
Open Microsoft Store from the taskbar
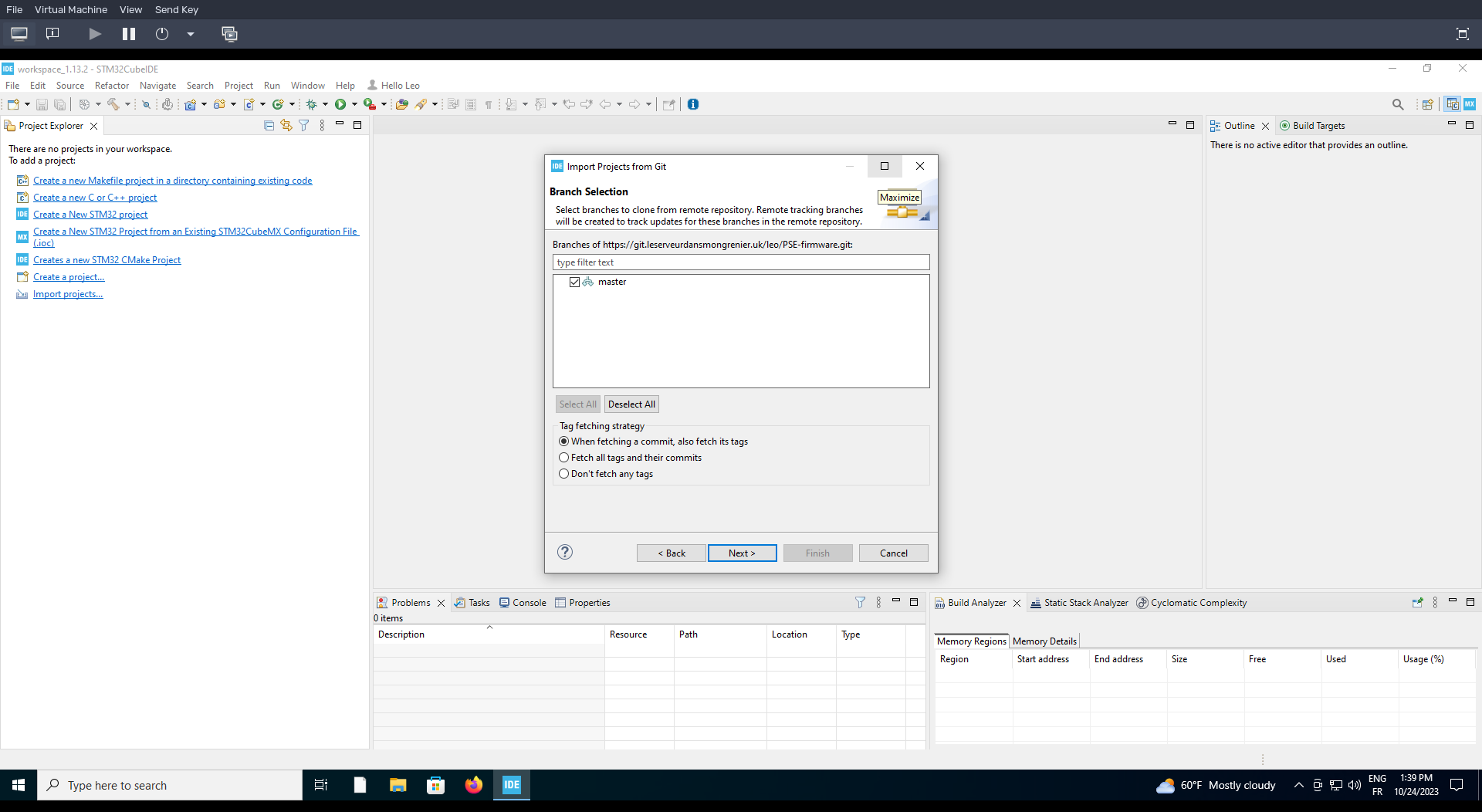[435, 785]
